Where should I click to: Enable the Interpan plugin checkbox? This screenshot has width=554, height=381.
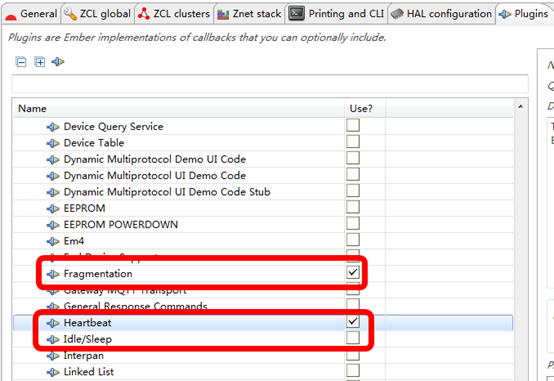pos(353,355)
